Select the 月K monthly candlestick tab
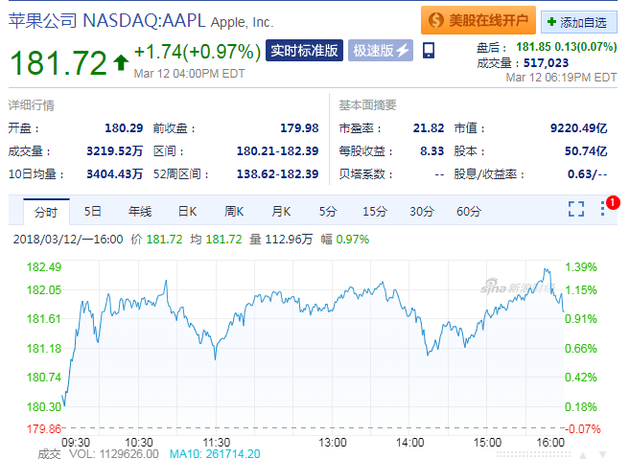 tap(281, 211)
